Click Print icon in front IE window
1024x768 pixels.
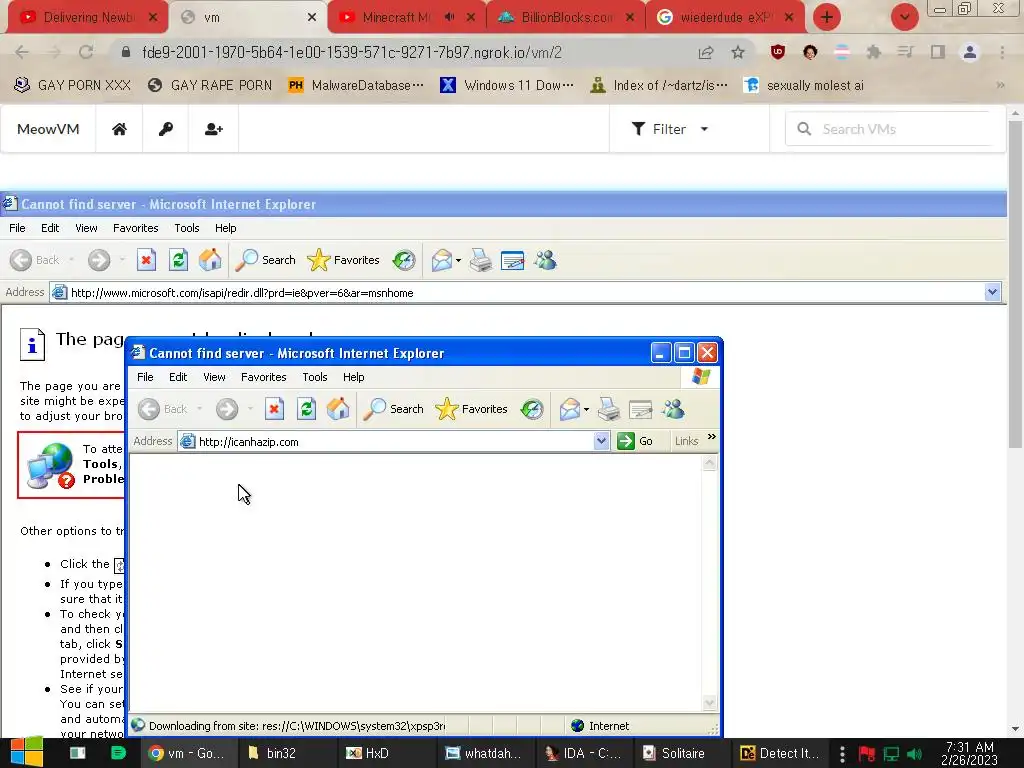click(x=609, y=409)
